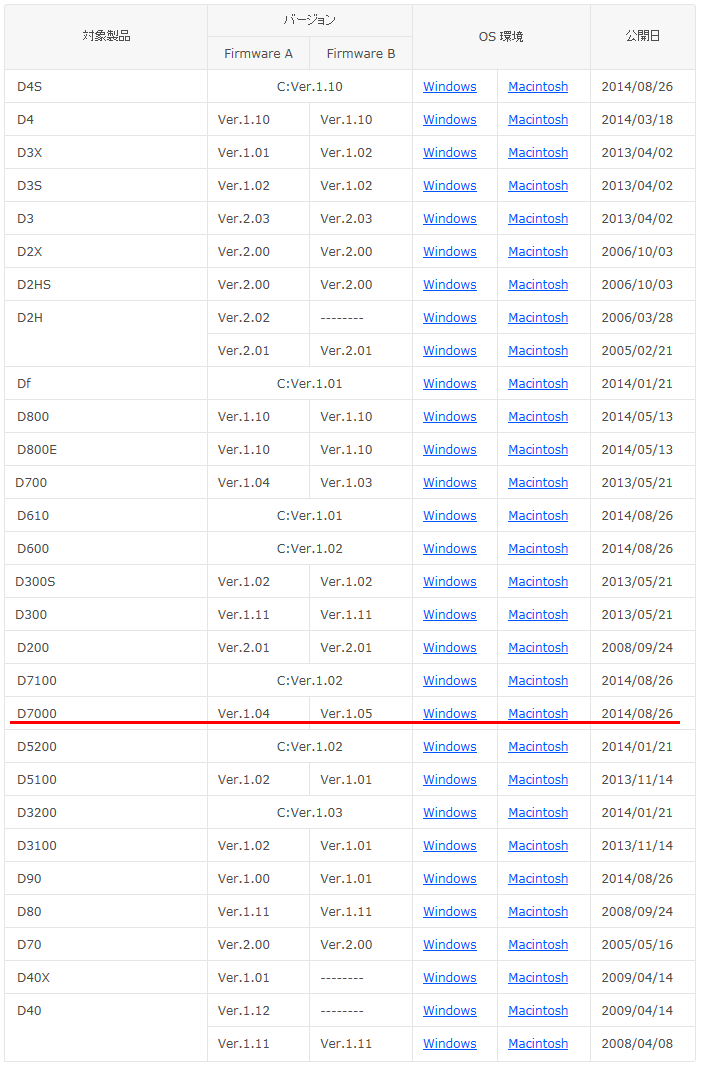Select the Windows link for D90
The height and width of the screenshot is (1067, 701).
click(449, 879)
